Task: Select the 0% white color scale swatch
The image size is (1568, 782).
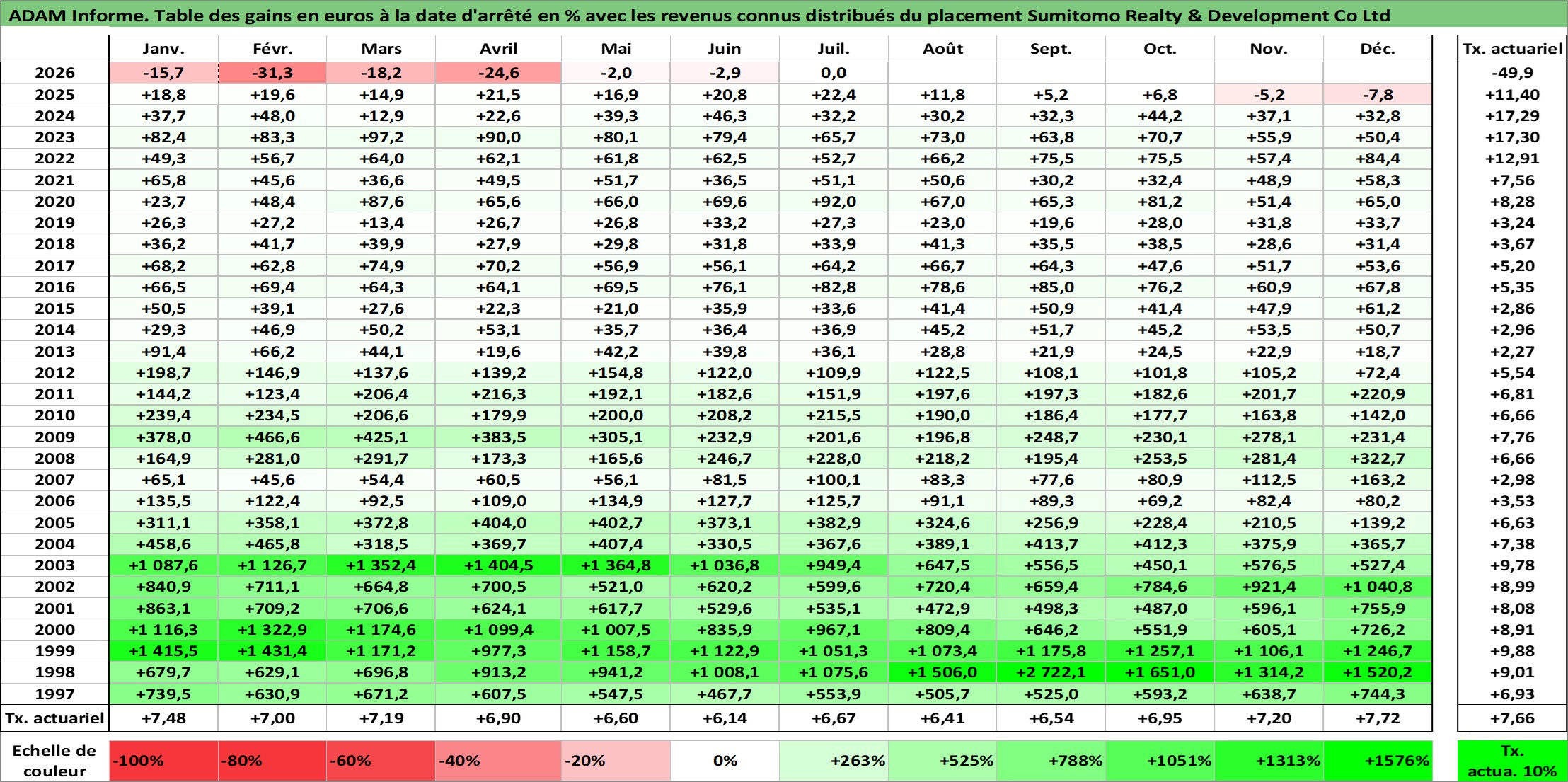Action: point(725,761)
